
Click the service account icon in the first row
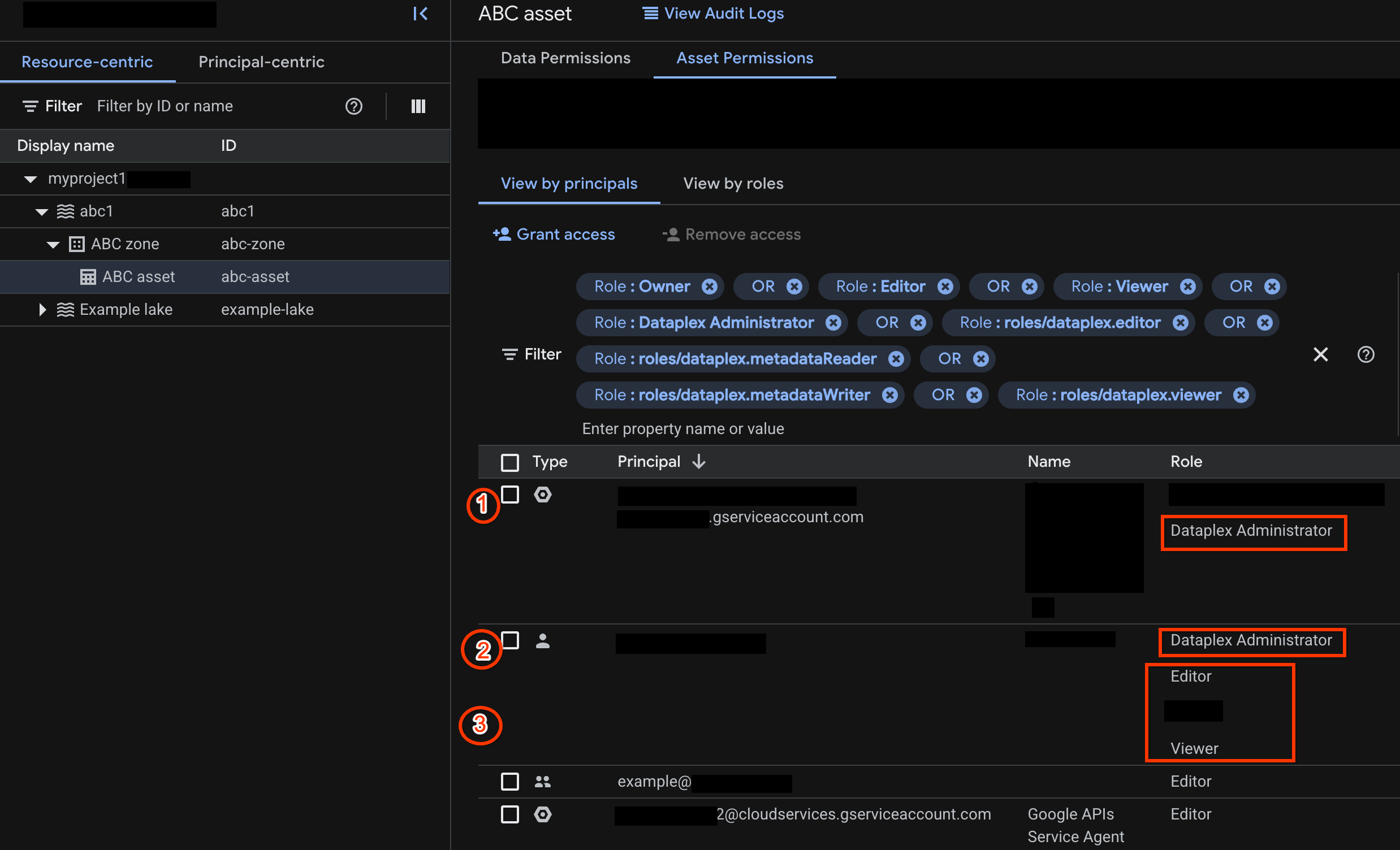pyautogui.click(x=543, y=495)
